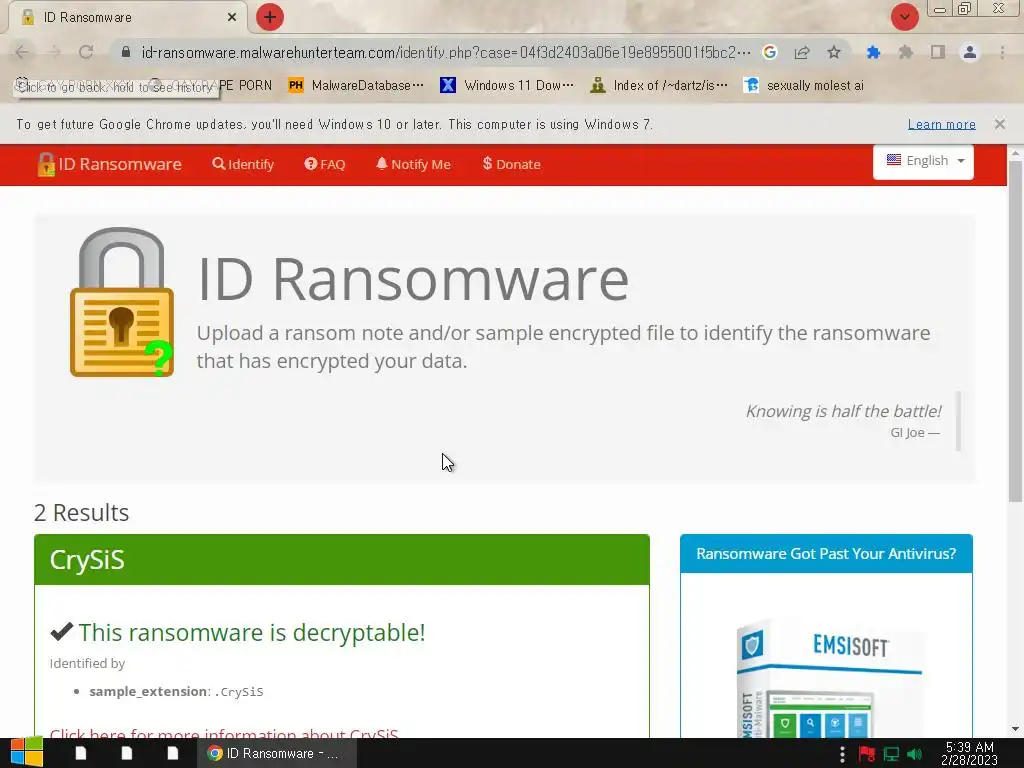
Task: Click the volume speaker tray icon
Action: point(914,754)
